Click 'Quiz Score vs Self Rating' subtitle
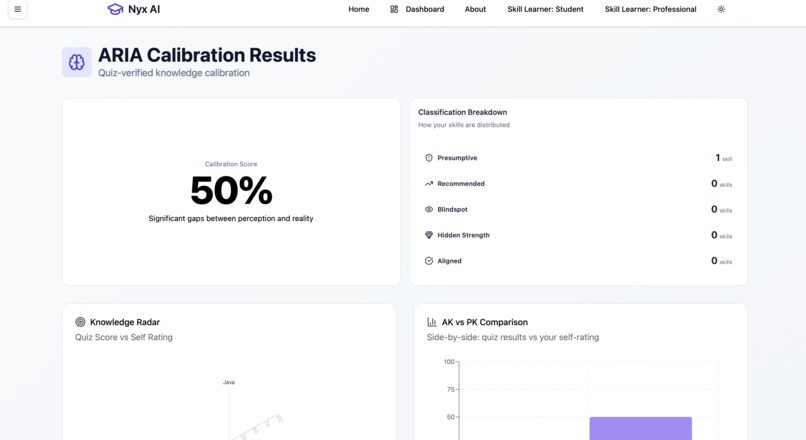This screenshot has height=440, width=806. pyautogui.click(x=124, y=337)
